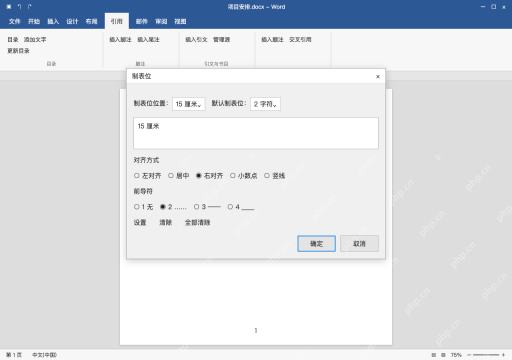Close the Word window
512x360 pixels.
[x=504, y=7]
